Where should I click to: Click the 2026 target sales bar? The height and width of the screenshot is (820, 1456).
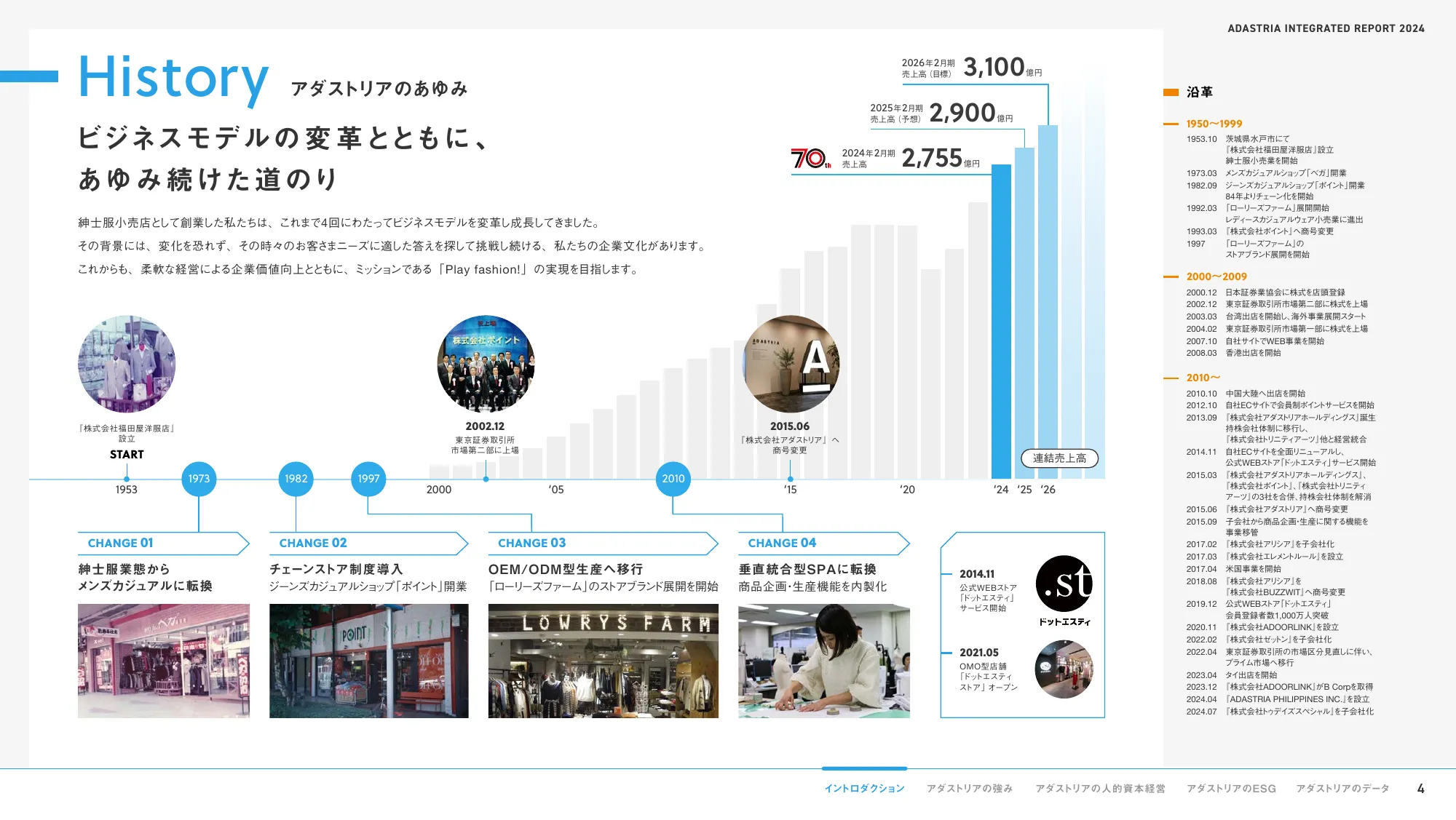pos(1048,302)
